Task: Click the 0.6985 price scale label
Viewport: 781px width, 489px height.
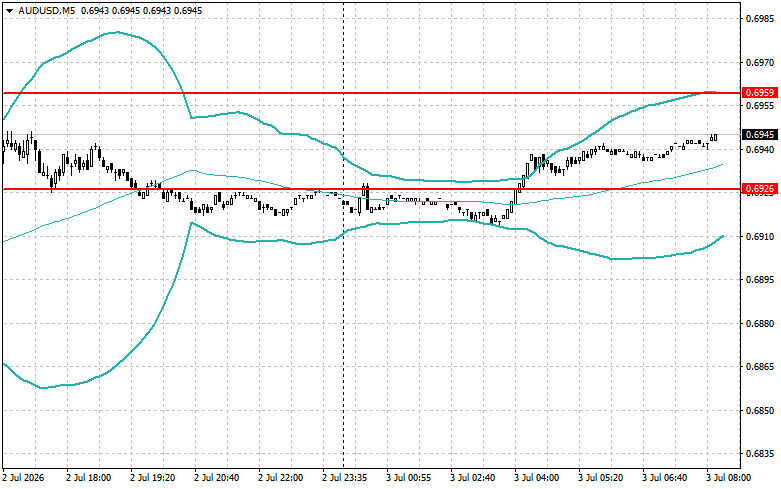Action: (760, 19)
